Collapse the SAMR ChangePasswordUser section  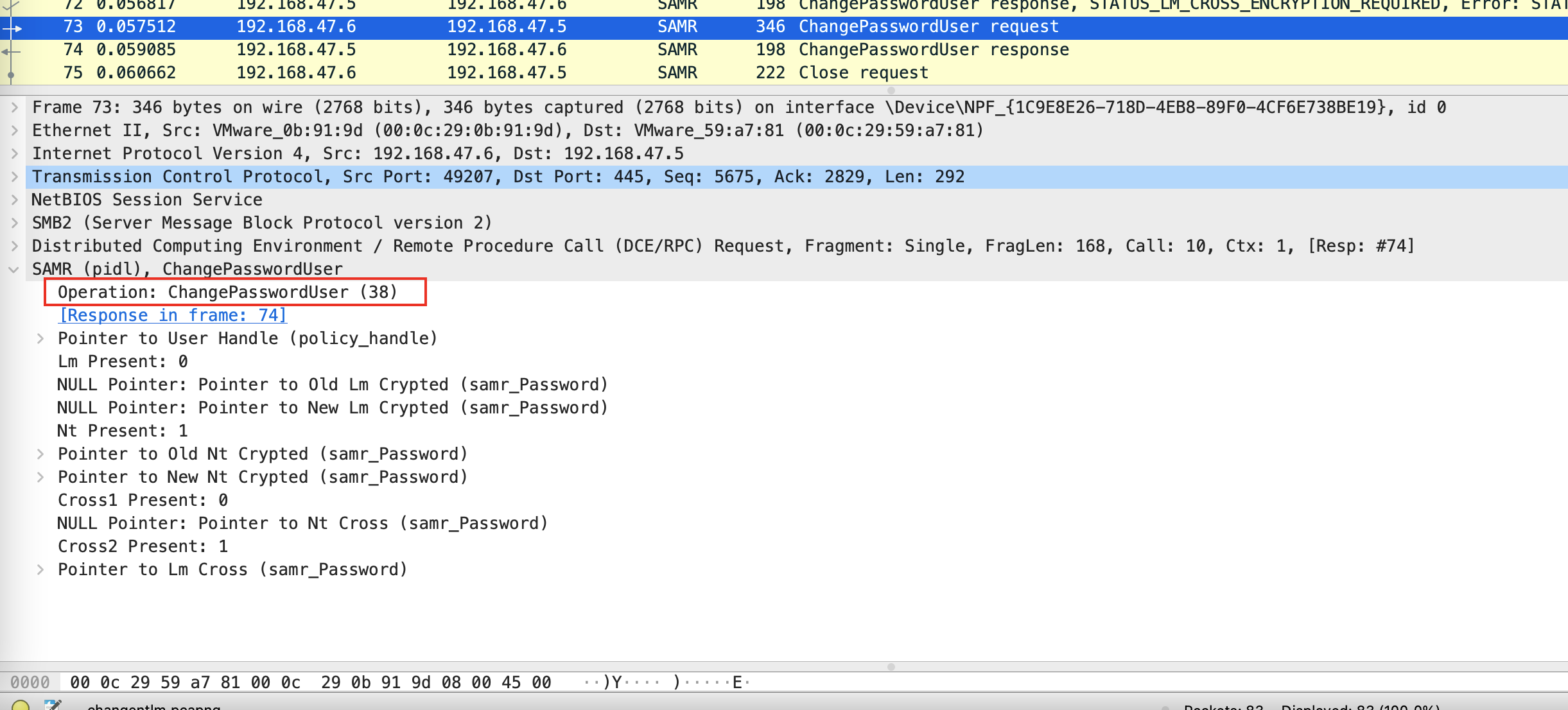click(14, 270)
